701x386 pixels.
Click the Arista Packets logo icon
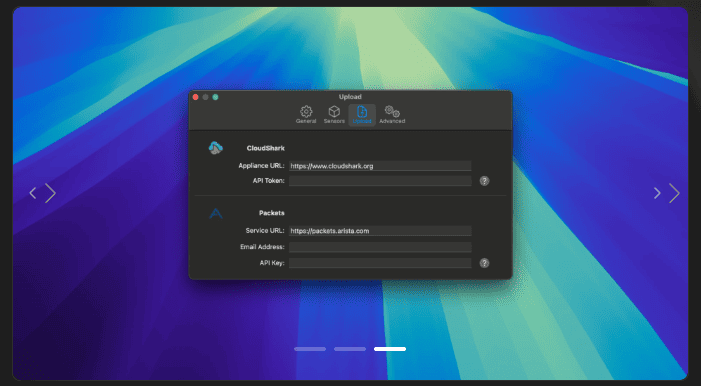pos(216,213)
